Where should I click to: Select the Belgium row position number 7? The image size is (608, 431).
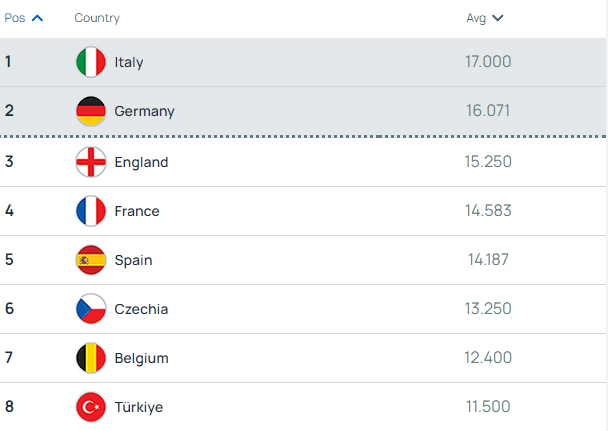coord(9,357)
